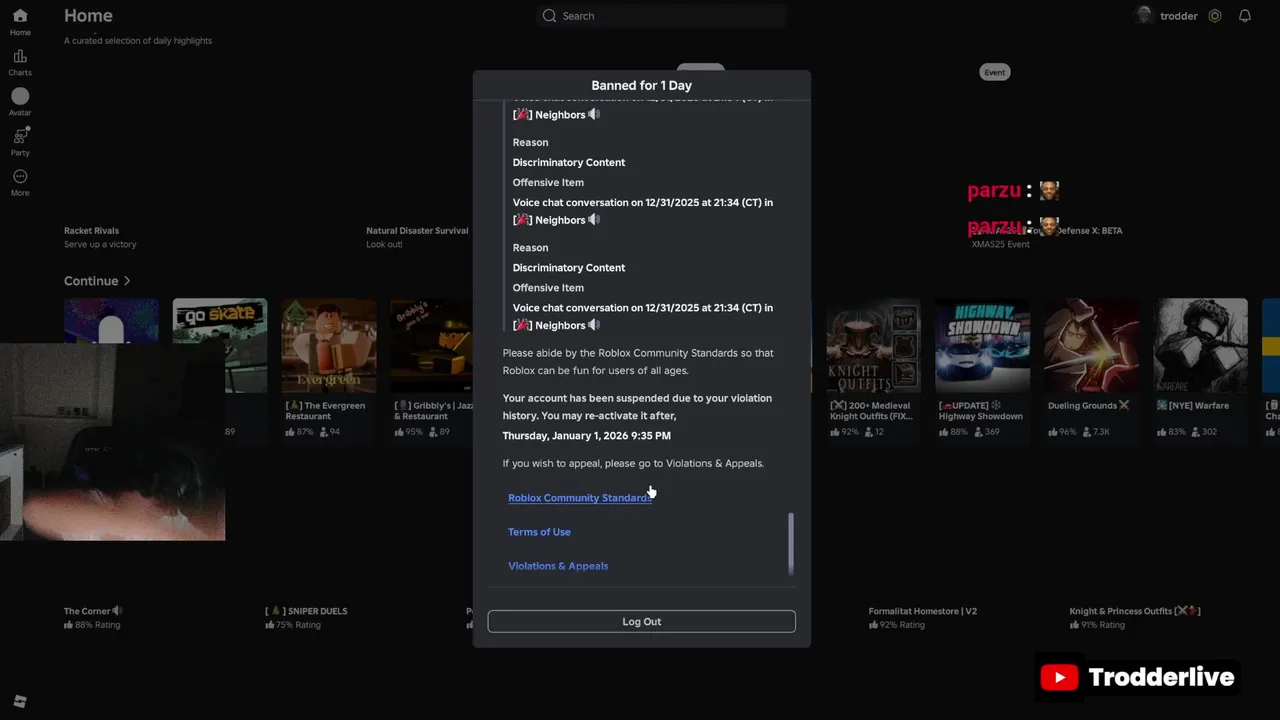Click the Racket Rivals title
This screenshot has width=1280, height=720.
tap(91, 231)
